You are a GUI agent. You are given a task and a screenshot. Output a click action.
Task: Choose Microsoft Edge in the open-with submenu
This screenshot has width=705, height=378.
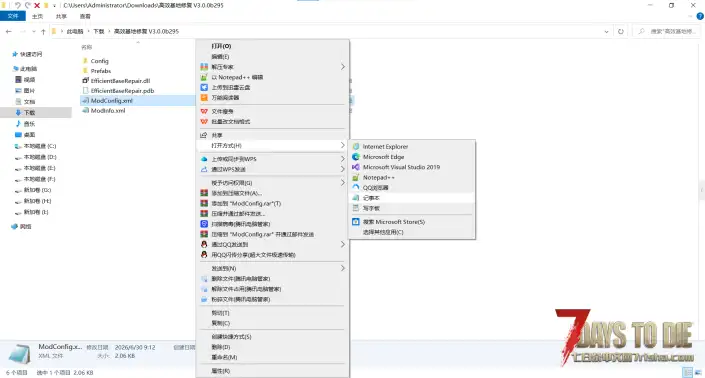[x=411, y=157]
